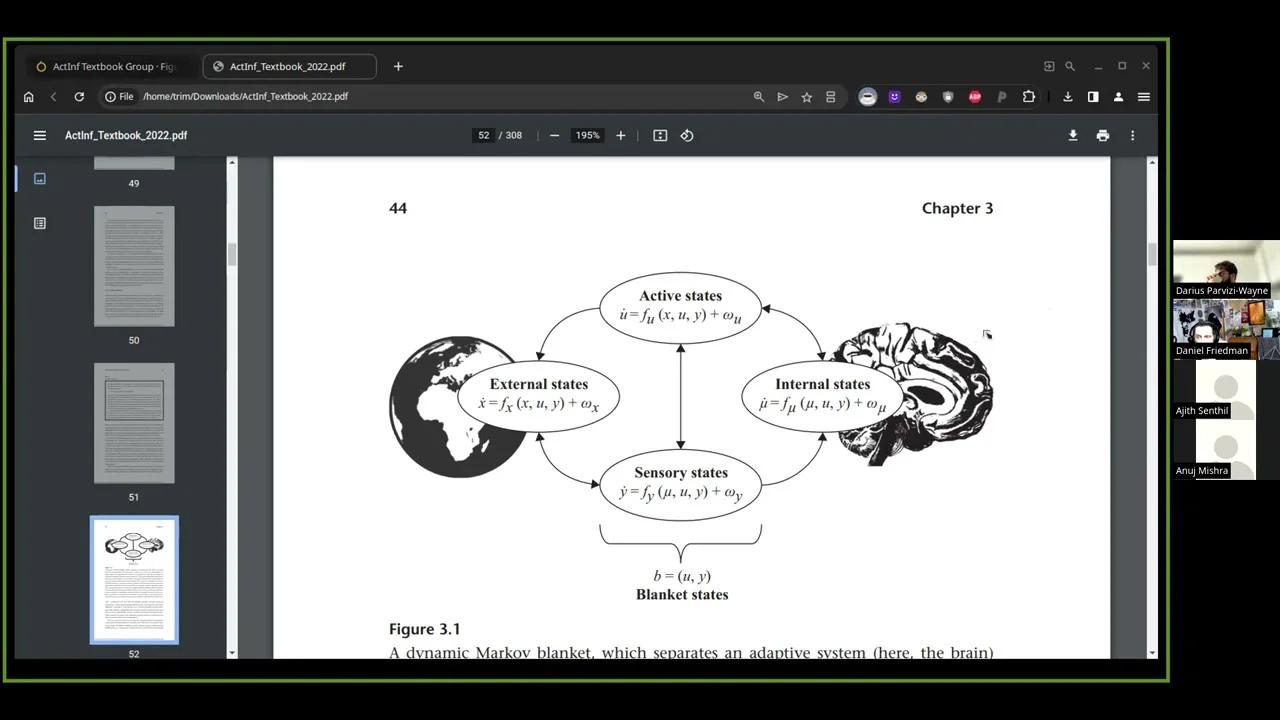This screenshot has height=720, width=1280.
Task: Click zoom out to shrink the PDF page
Action: pyautogui.click(x=554, y=135)
